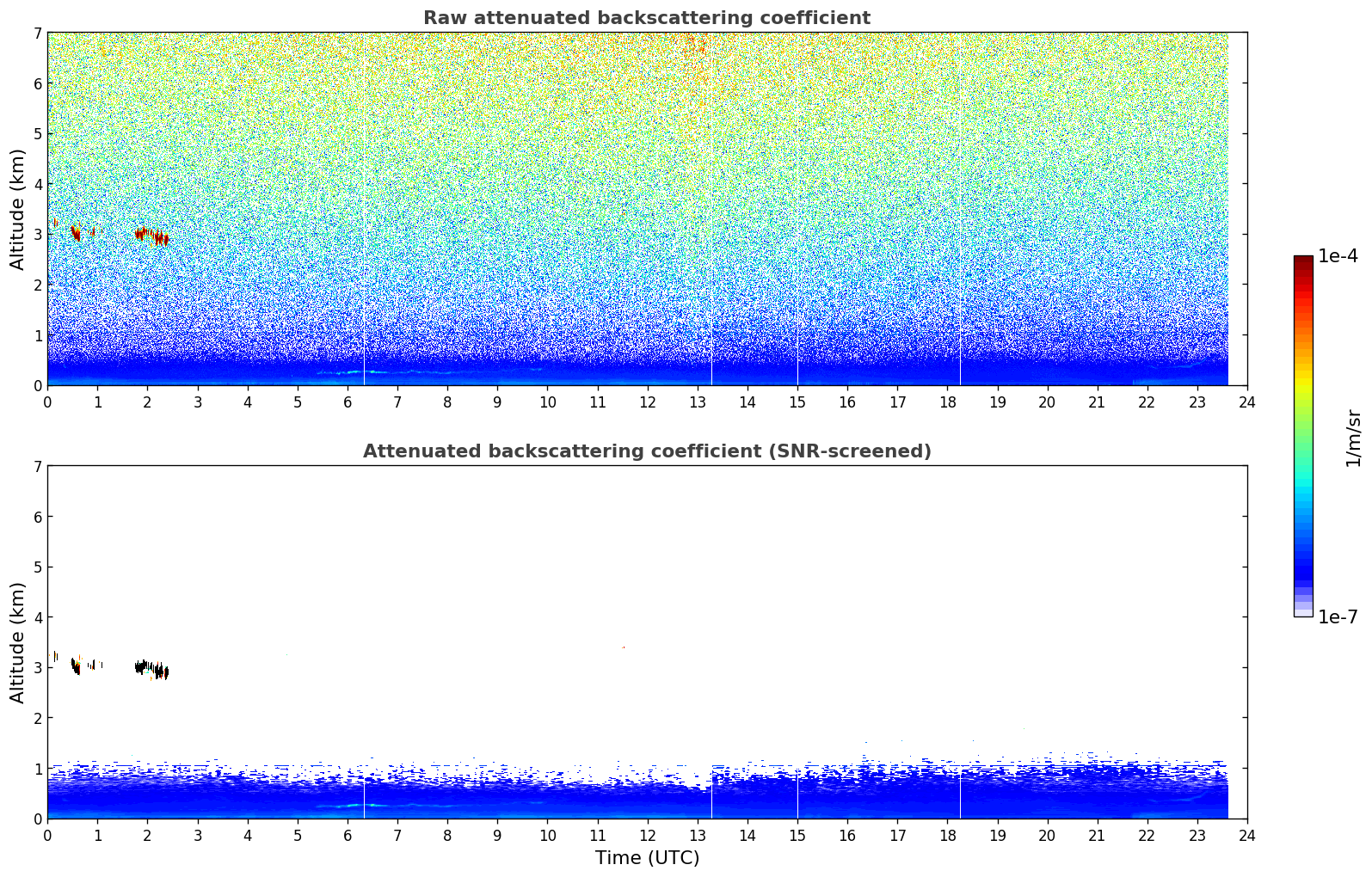Click the "Time (UTC)" x-axis label
The height and width of the screenshot is (877, 1372).
click(x=647, y=858)
